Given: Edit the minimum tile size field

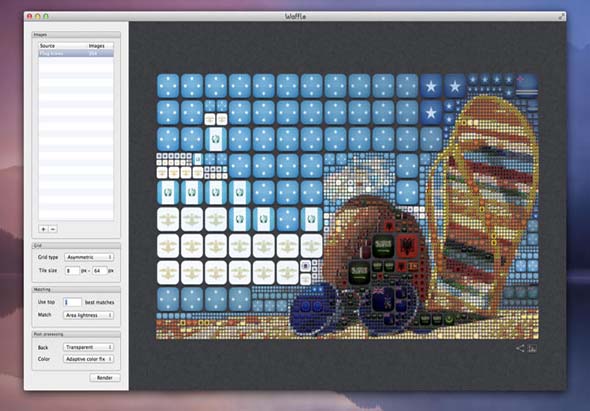Looking at the screenshot, I should pyautogui.click(x=72, y=271).
